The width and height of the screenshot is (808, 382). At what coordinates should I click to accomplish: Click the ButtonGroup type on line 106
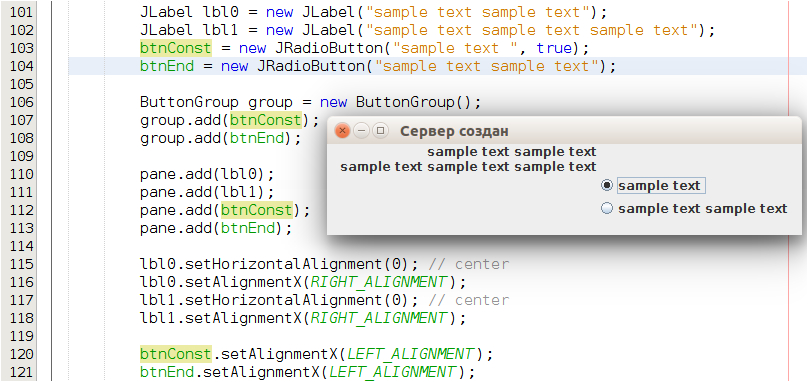(189, 102)
